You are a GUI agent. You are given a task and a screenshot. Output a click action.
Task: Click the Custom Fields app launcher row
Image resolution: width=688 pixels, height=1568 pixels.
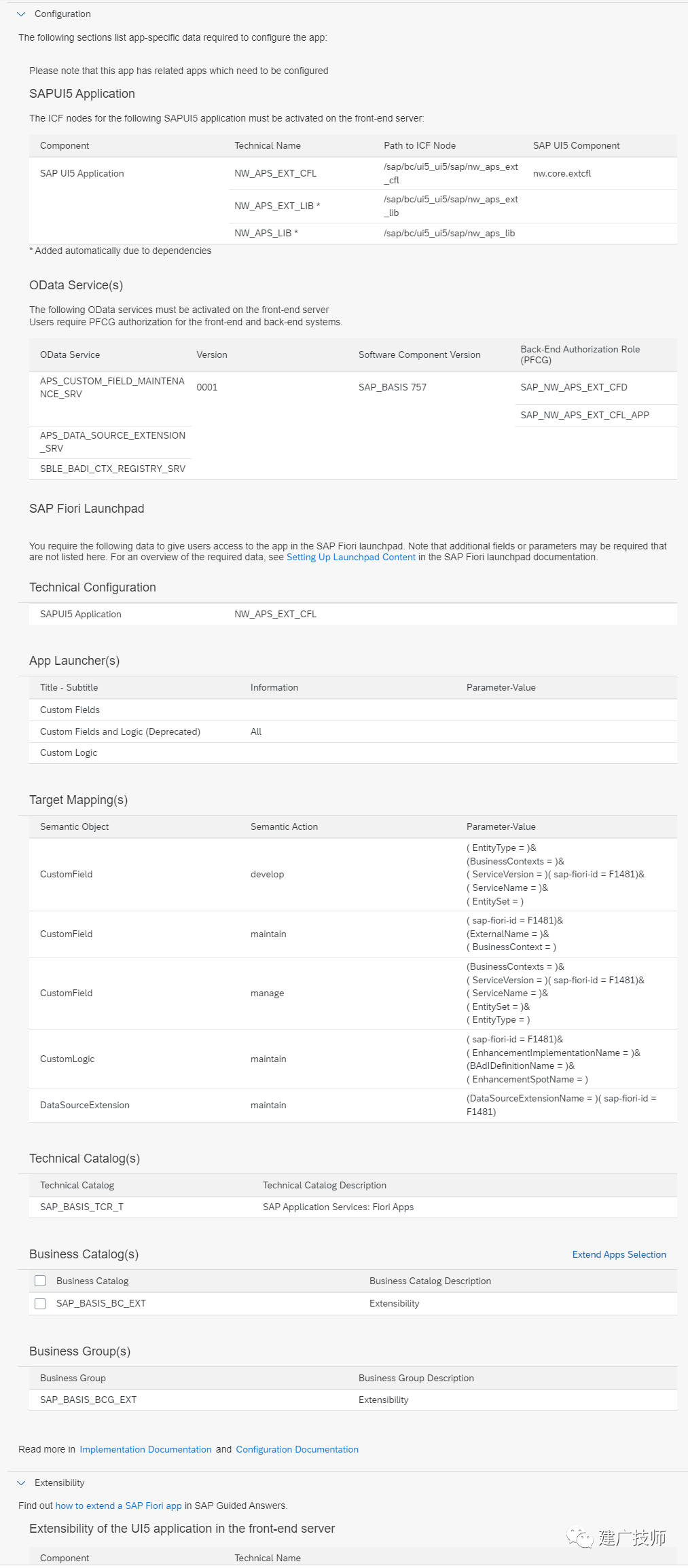point(352,710)
